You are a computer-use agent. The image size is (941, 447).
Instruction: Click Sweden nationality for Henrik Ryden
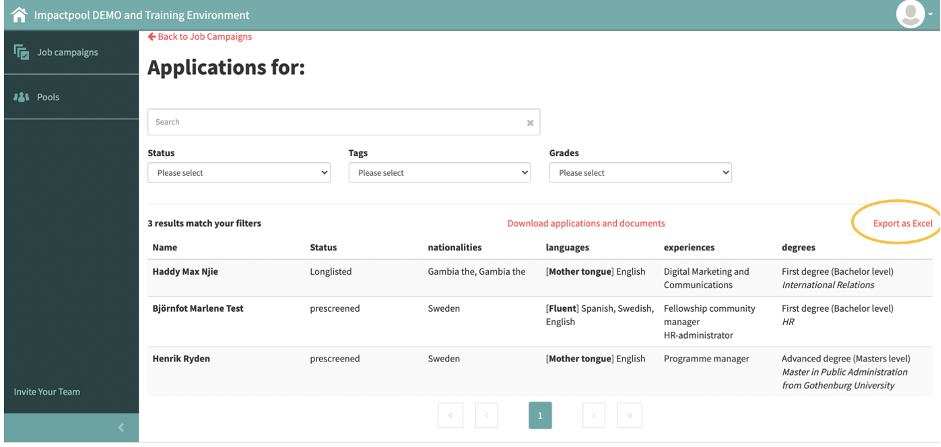coord(444,359)
